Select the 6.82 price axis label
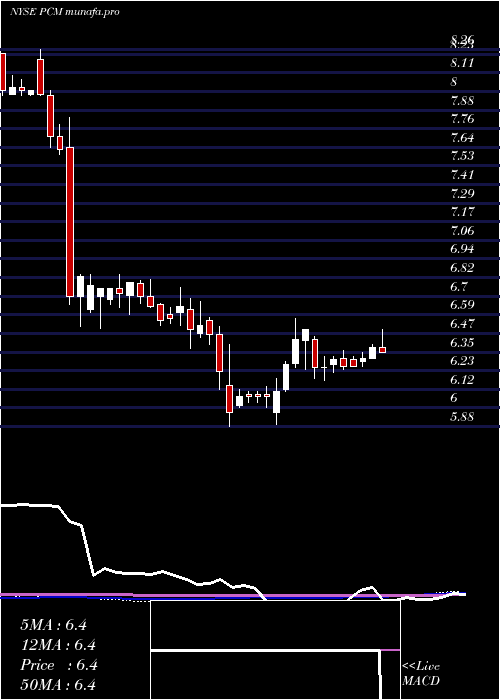Screen dimensions: 500x700 (462, 268)
